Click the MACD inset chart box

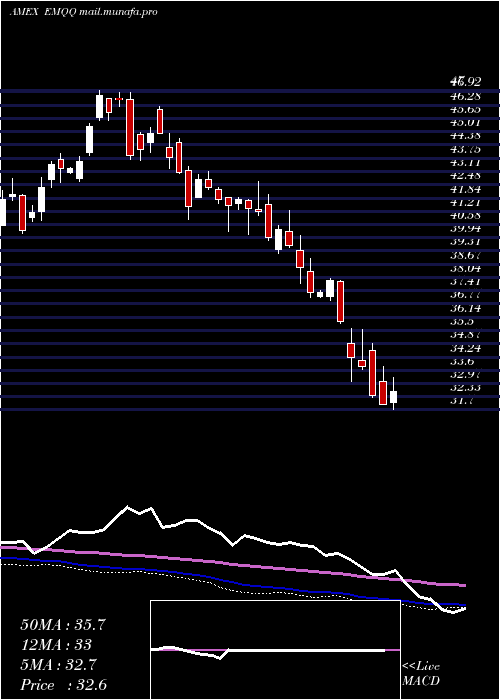click(x=275, y=650)
